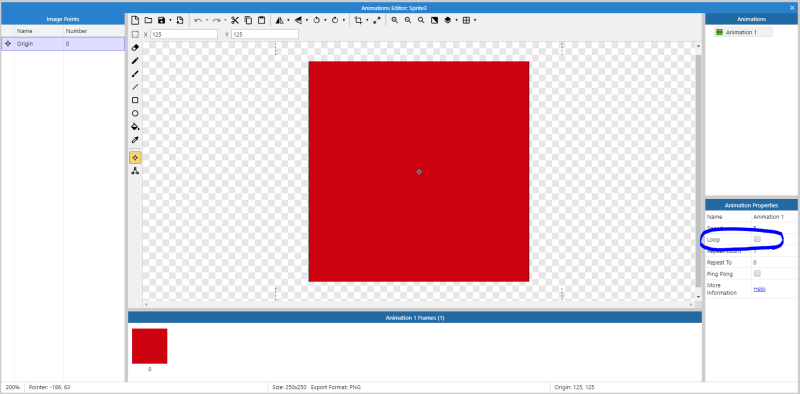Choose the color picker eyedropper tool

tap(135, 140)
